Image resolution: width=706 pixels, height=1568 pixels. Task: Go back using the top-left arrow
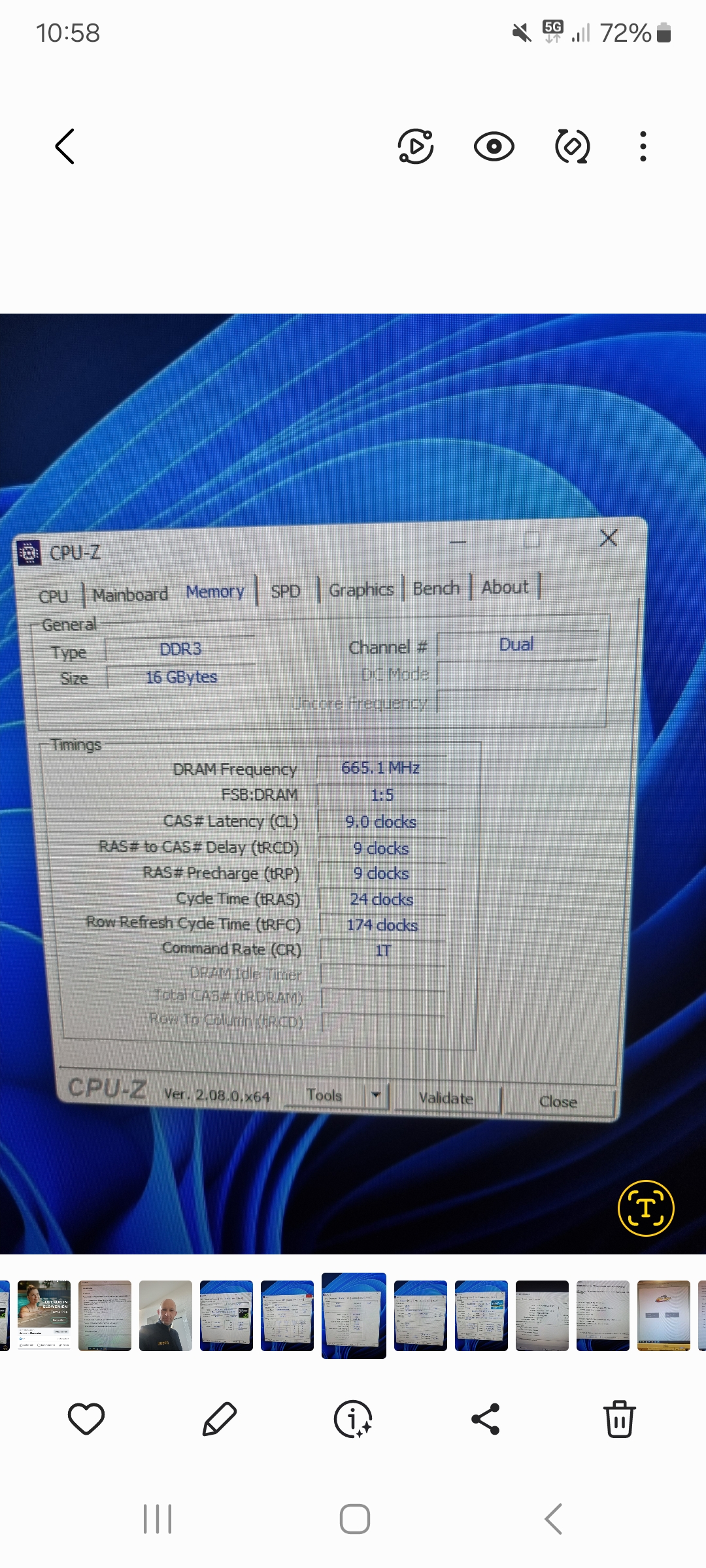65,146
